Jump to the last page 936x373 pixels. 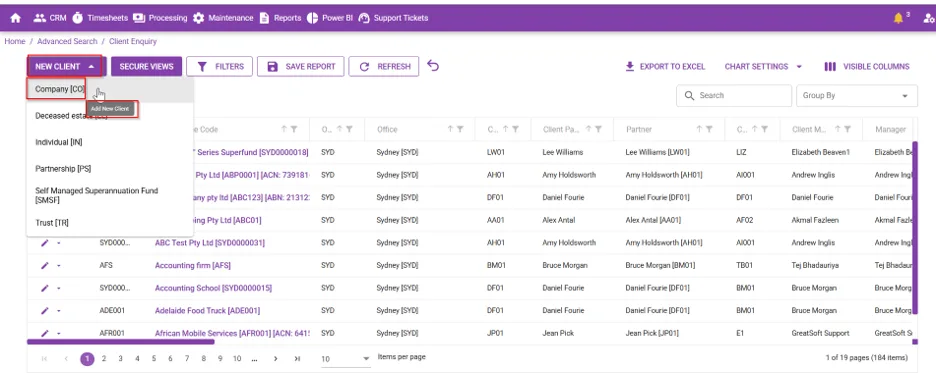(297, 359)
